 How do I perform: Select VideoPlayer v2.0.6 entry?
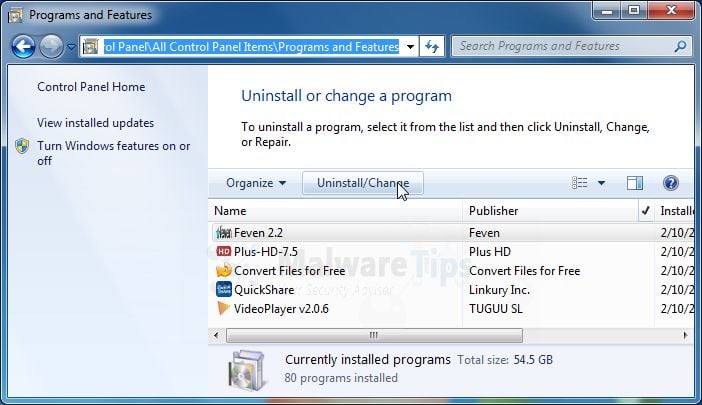pyautogui.click(x=281, y=309)
